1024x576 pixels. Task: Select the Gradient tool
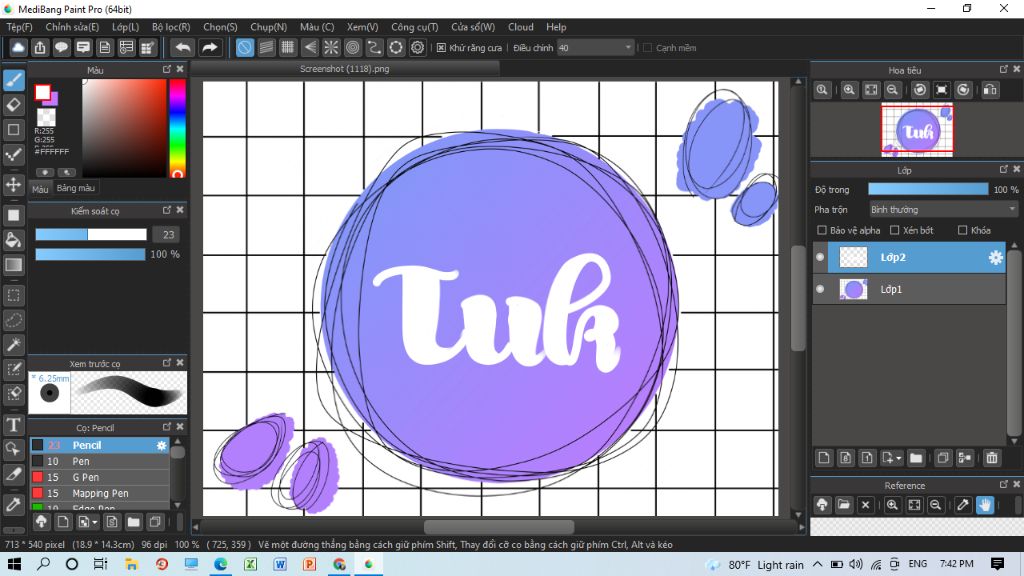coord(14,264)
